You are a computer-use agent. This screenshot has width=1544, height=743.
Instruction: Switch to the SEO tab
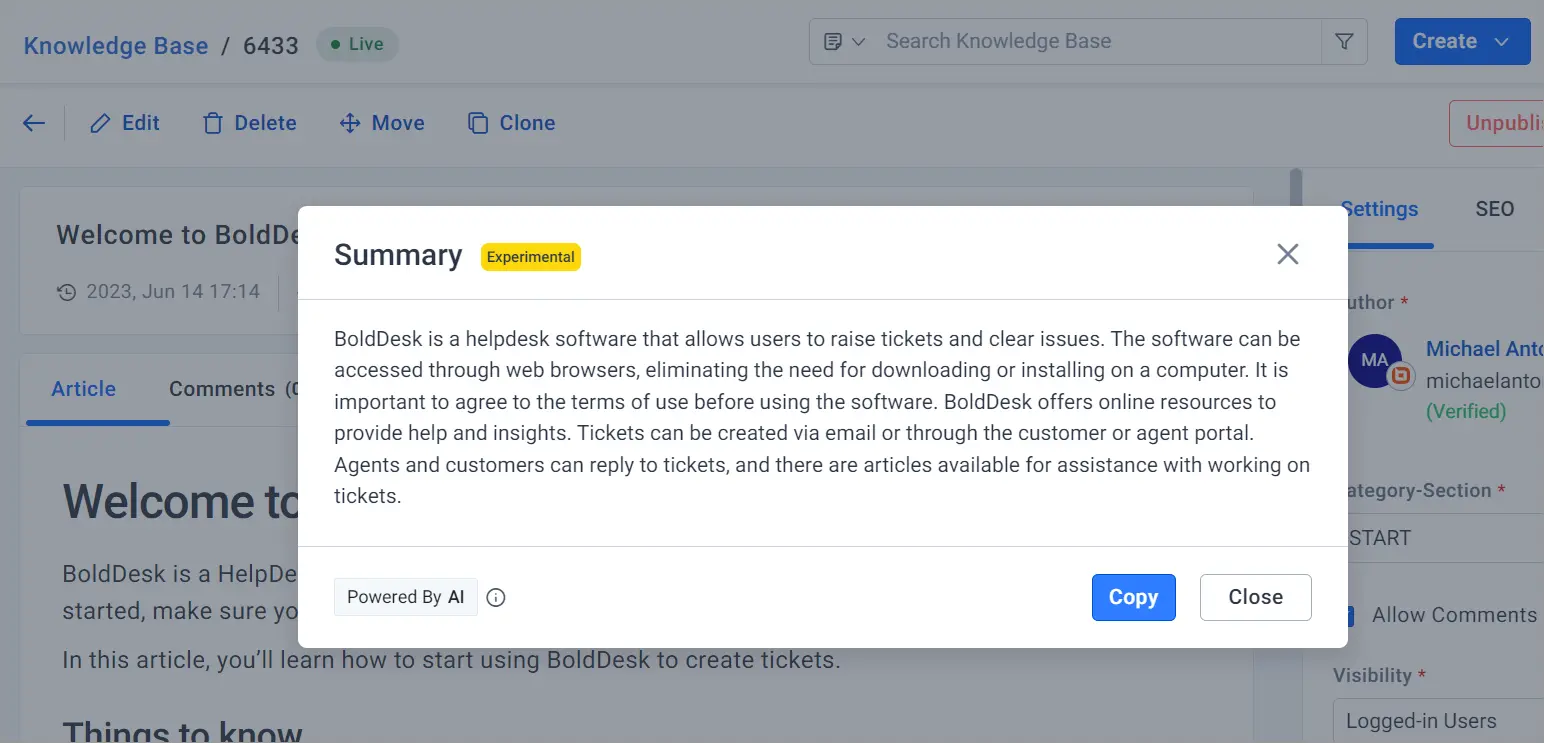(1494, 209)
